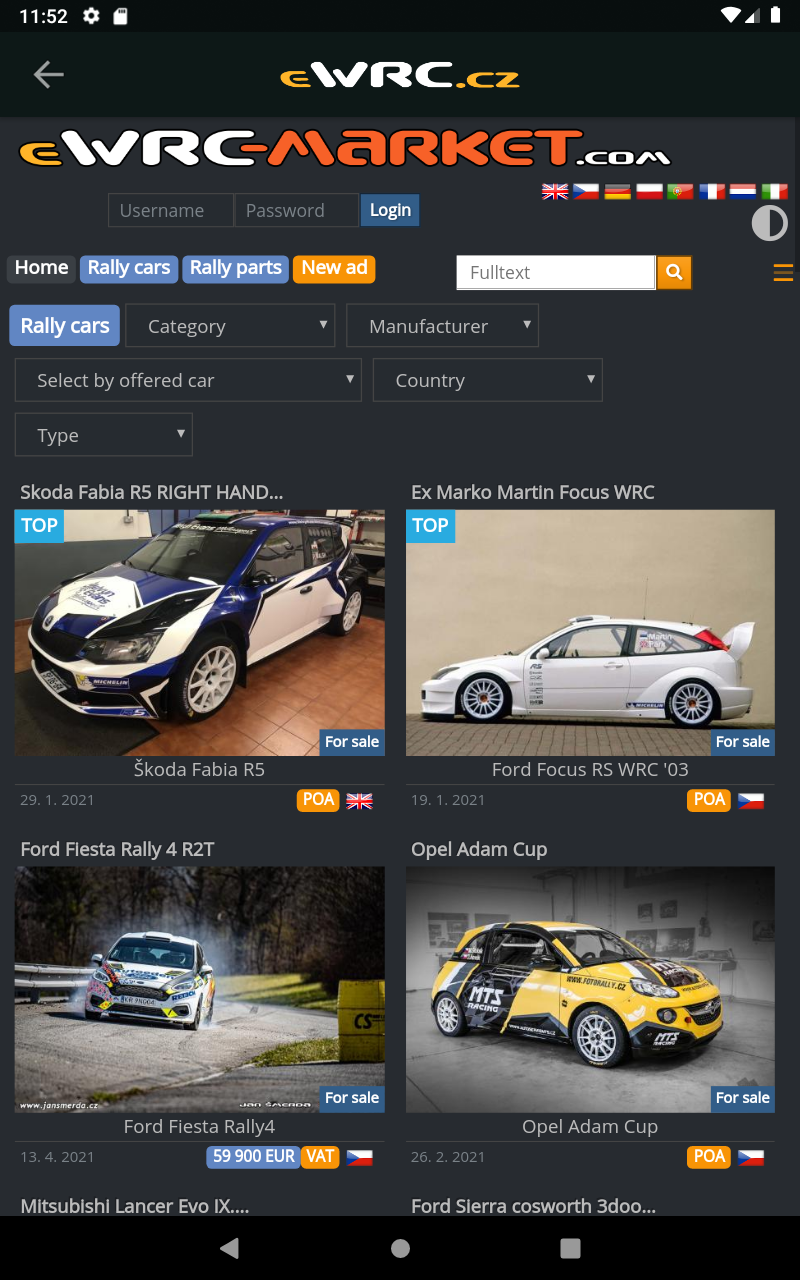Open Skoda Fabia R5 RIGHT HAND listing title
The image size is (800, 1280).
coord(152,492)
